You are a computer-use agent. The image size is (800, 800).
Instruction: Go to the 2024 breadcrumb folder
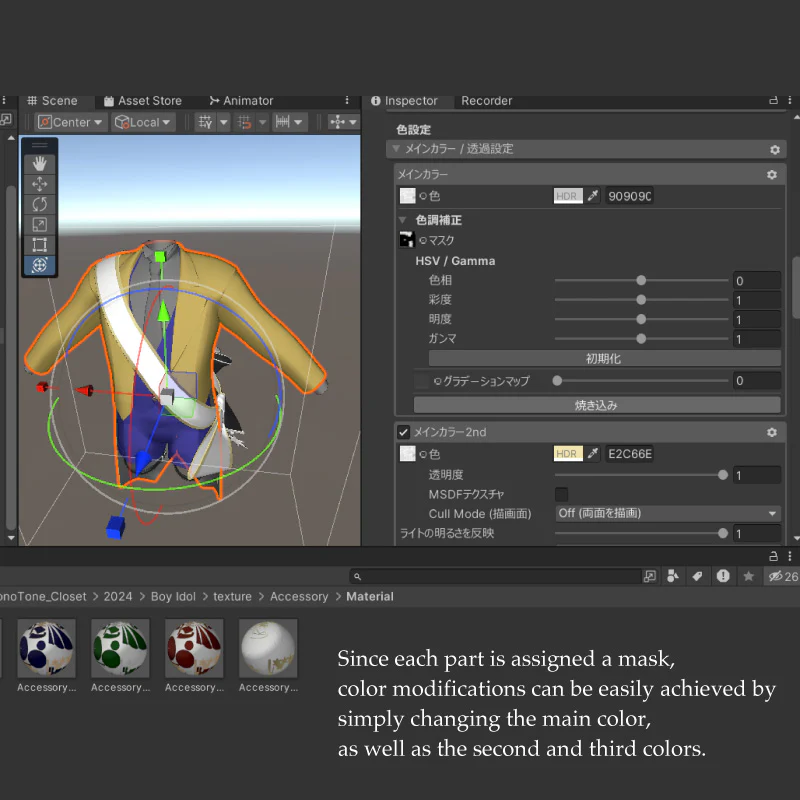tap(118, 596)
